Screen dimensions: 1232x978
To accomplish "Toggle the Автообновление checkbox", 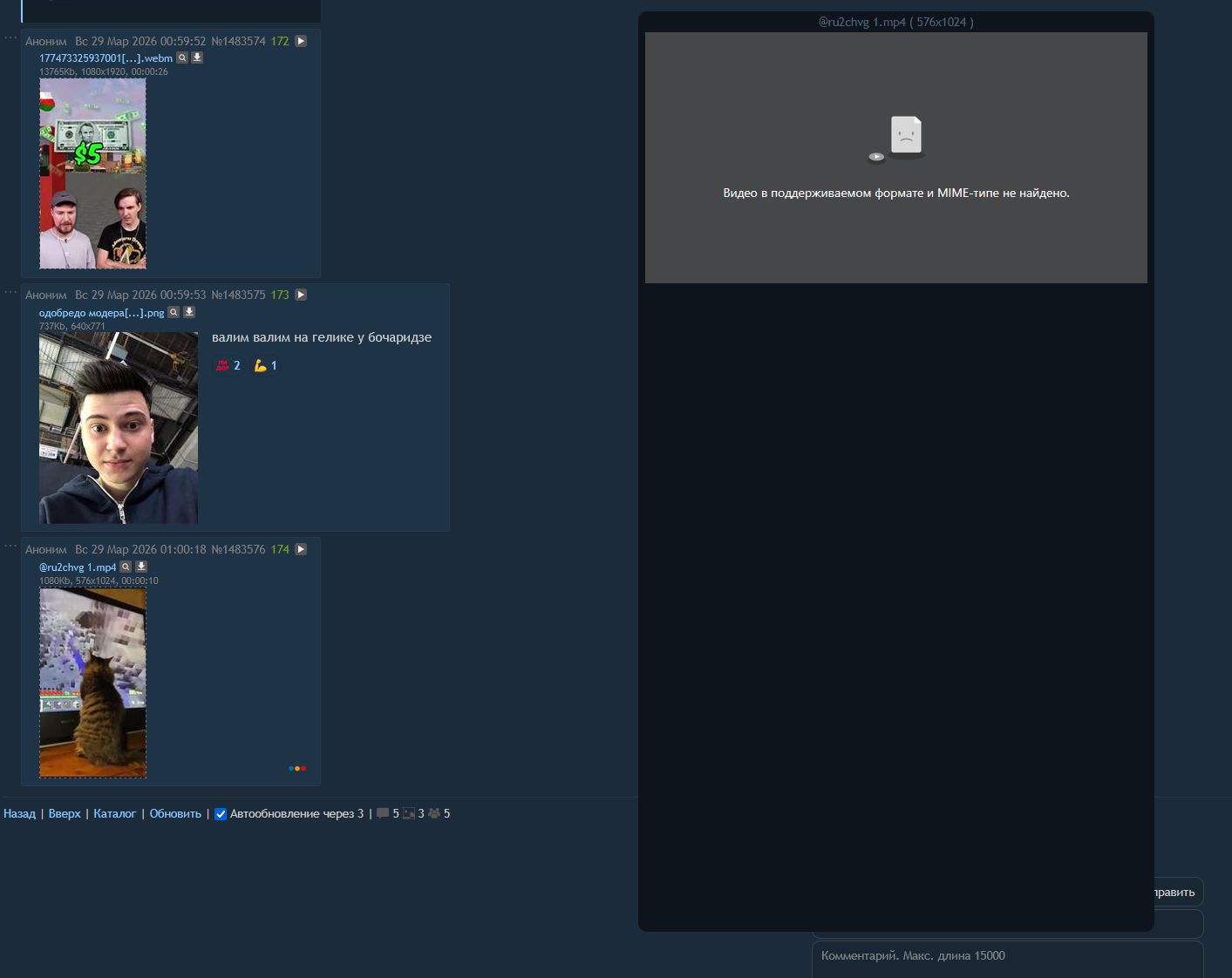I will (221, 814).
